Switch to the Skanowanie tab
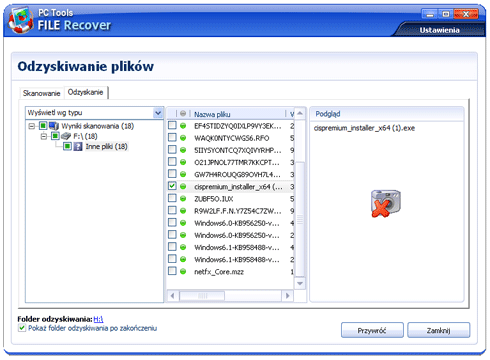 tap(42, 93)
